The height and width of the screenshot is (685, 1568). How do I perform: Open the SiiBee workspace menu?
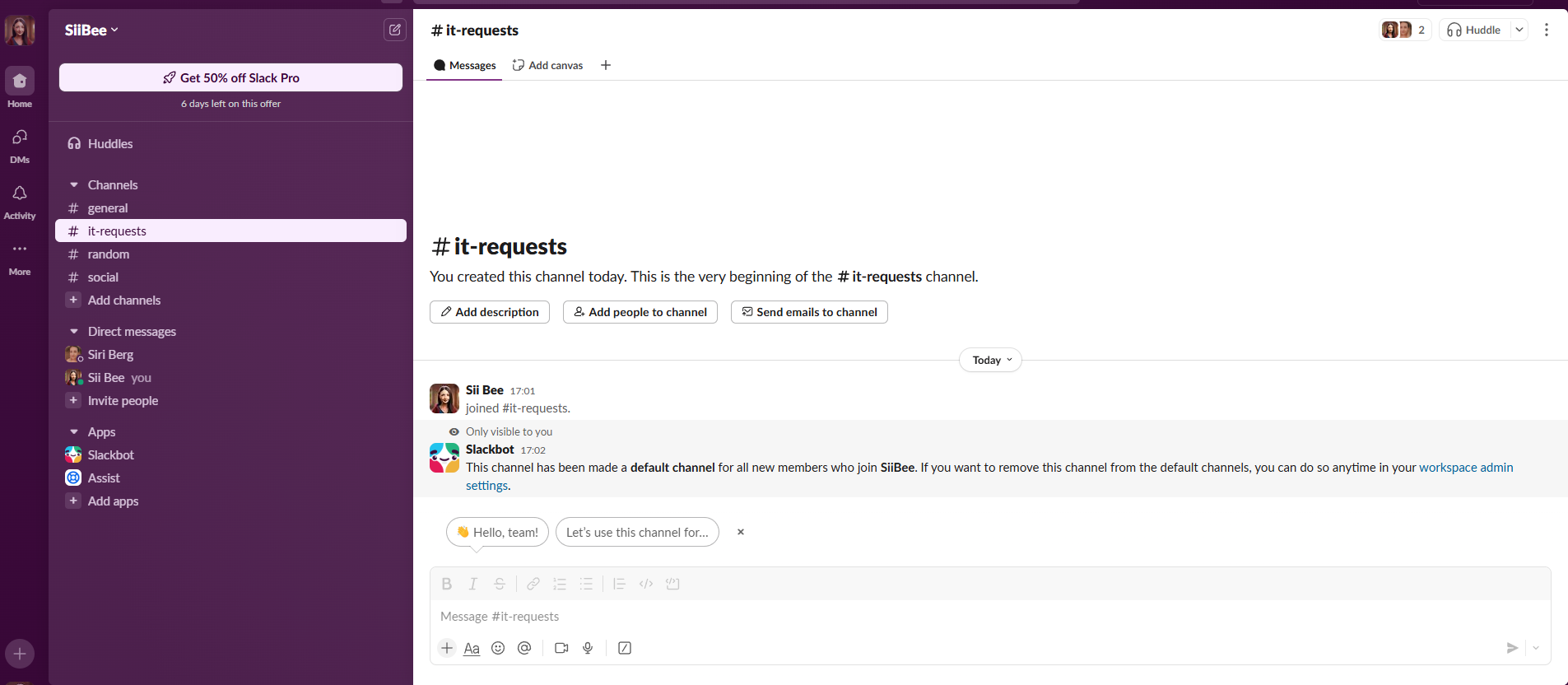91,30
